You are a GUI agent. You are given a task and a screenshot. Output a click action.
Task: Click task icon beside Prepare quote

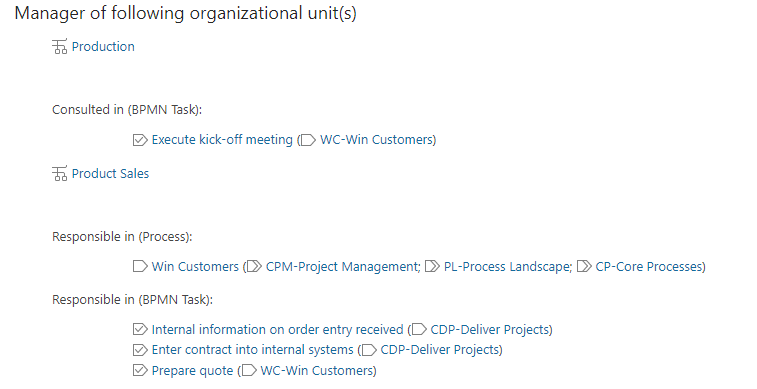140,371
